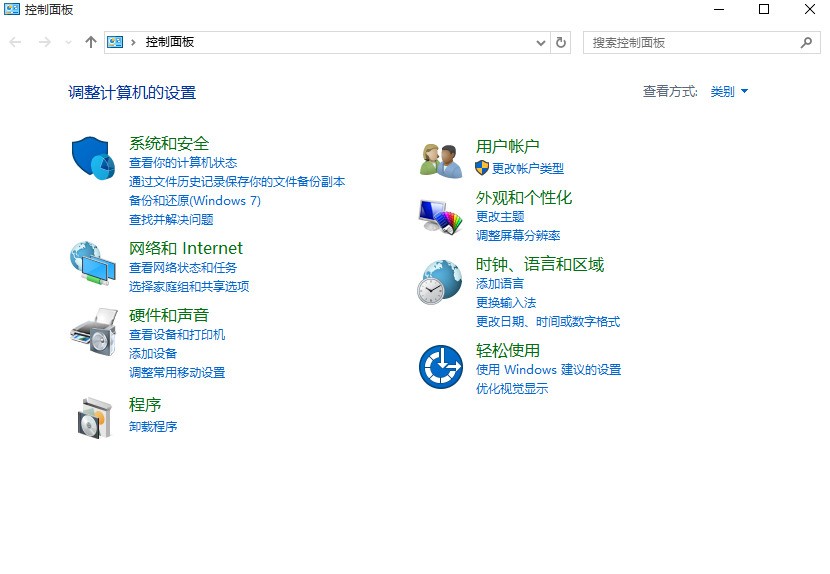Screen dimensions: 830x574
Task: Open 调整屏幕分辨率 link
Action: pyautogui.click(x=518, y=236)
